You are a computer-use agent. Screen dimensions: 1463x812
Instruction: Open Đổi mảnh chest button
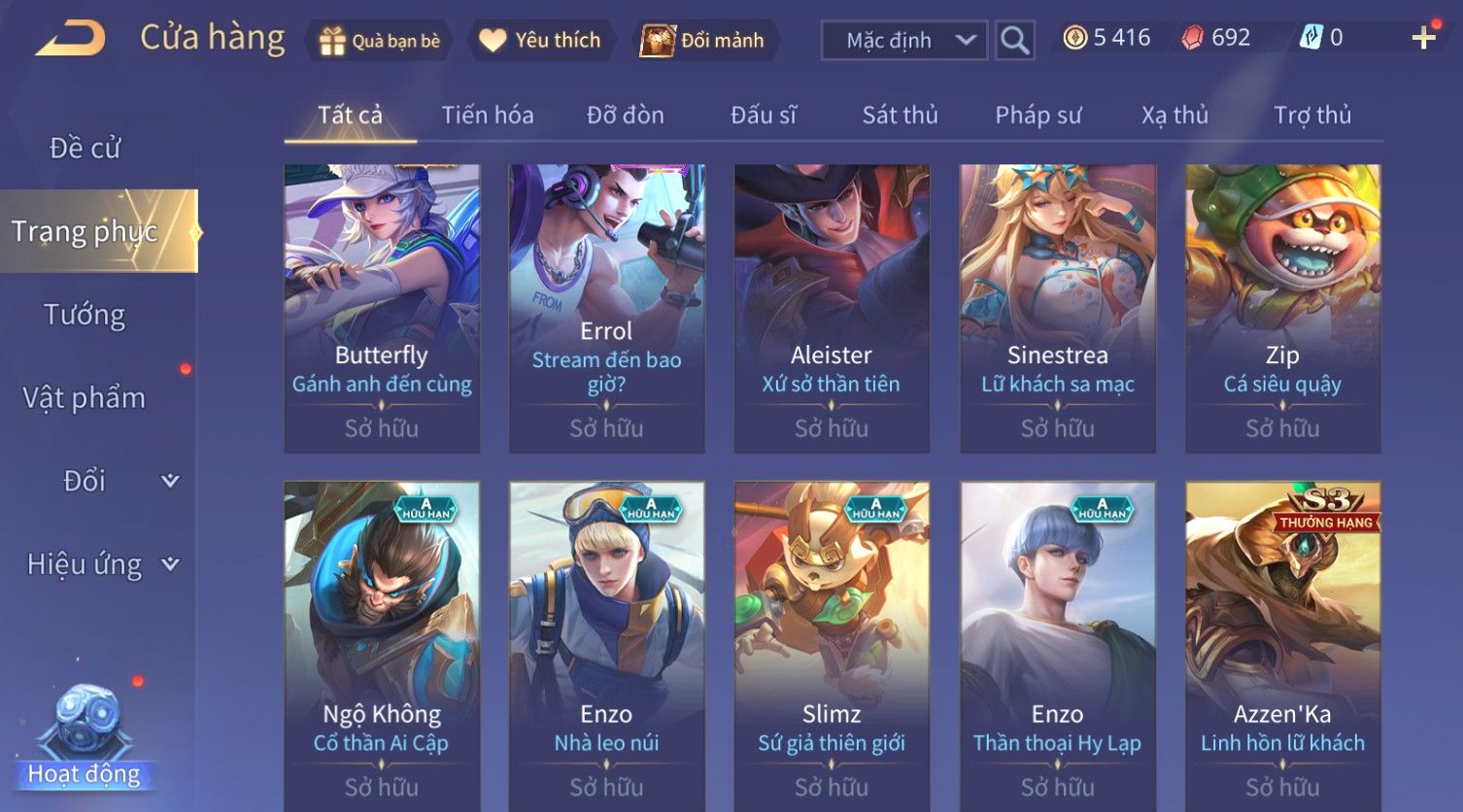[702, 41]
